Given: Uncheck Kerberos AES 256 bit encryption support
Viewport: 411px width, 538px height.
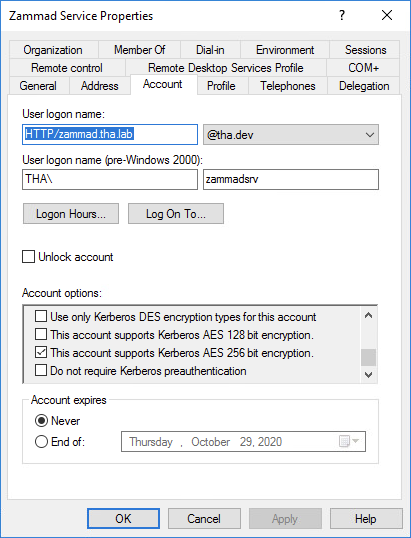Looking at the screenshot, I should [41, 352].
